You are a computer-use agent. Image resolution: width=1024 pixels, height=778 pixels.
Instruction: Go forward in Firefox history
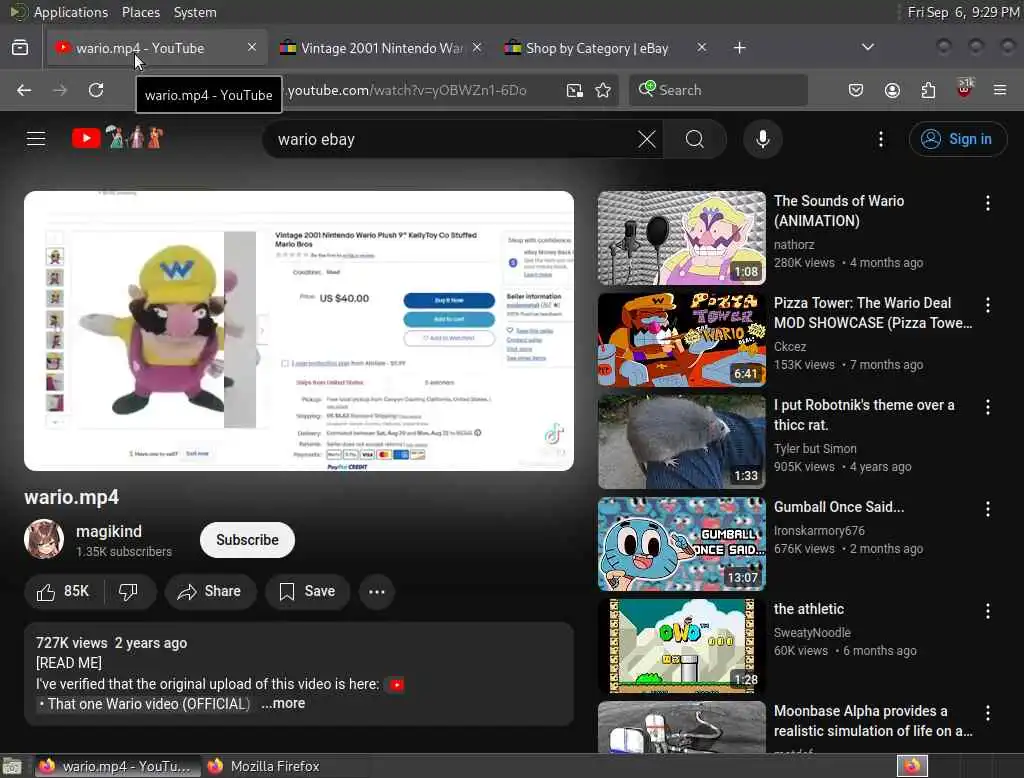pos(60,90)
